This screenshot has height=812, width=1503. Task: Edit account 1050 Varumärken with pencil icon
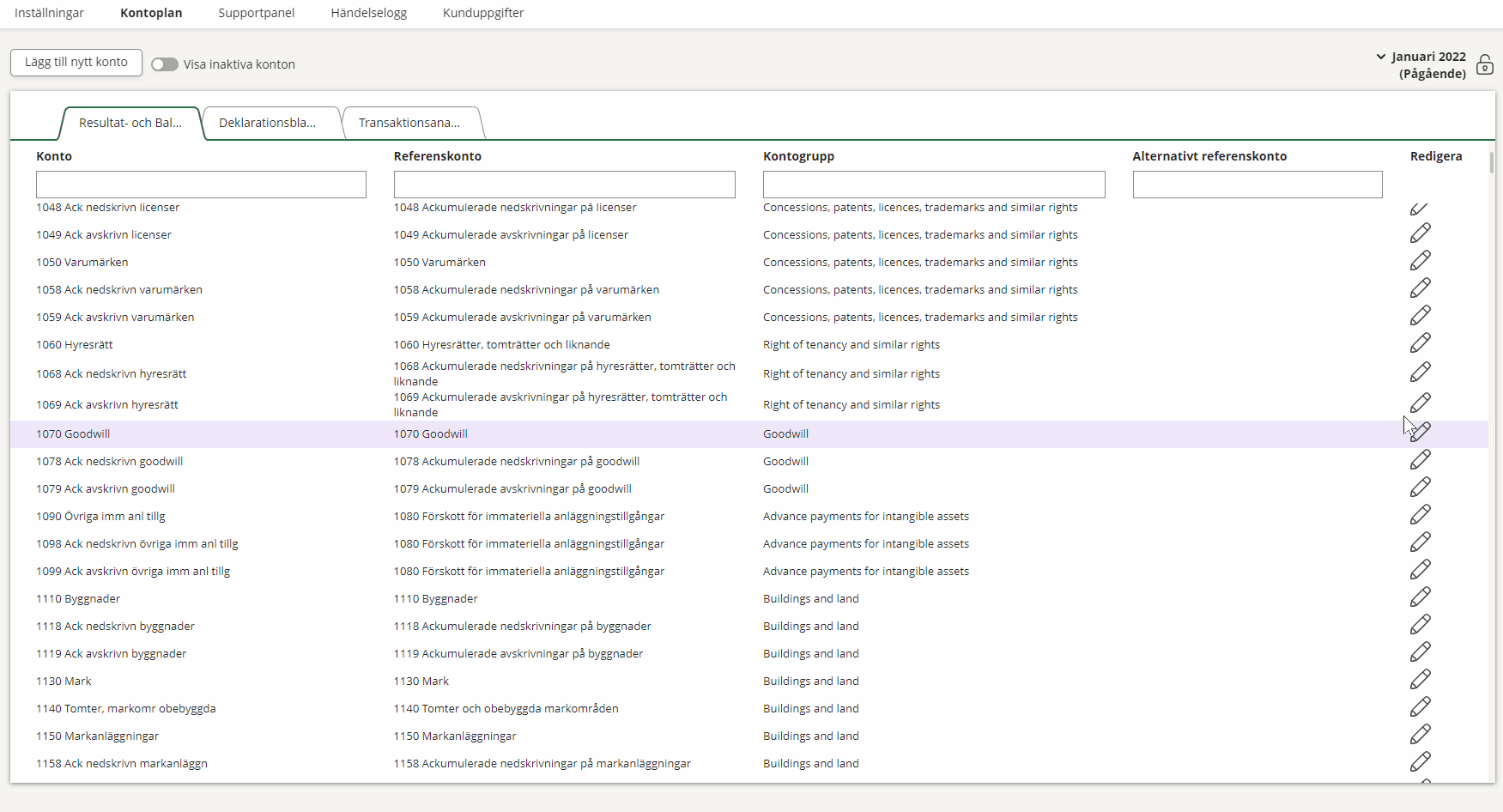pyautogui.click(x=1420, y=260)
